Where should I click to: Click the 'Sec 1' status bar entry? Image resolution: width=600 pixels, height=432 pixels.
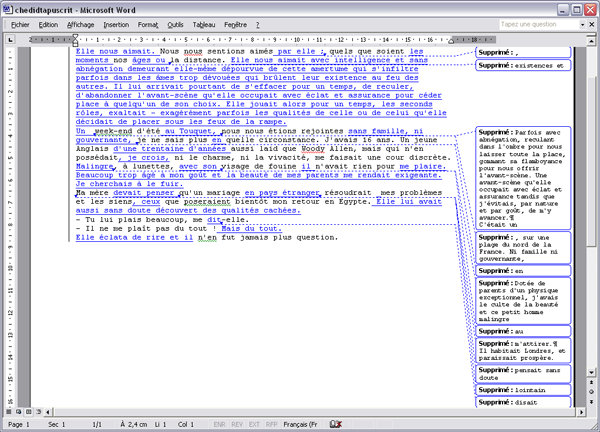tap(57, 424)
